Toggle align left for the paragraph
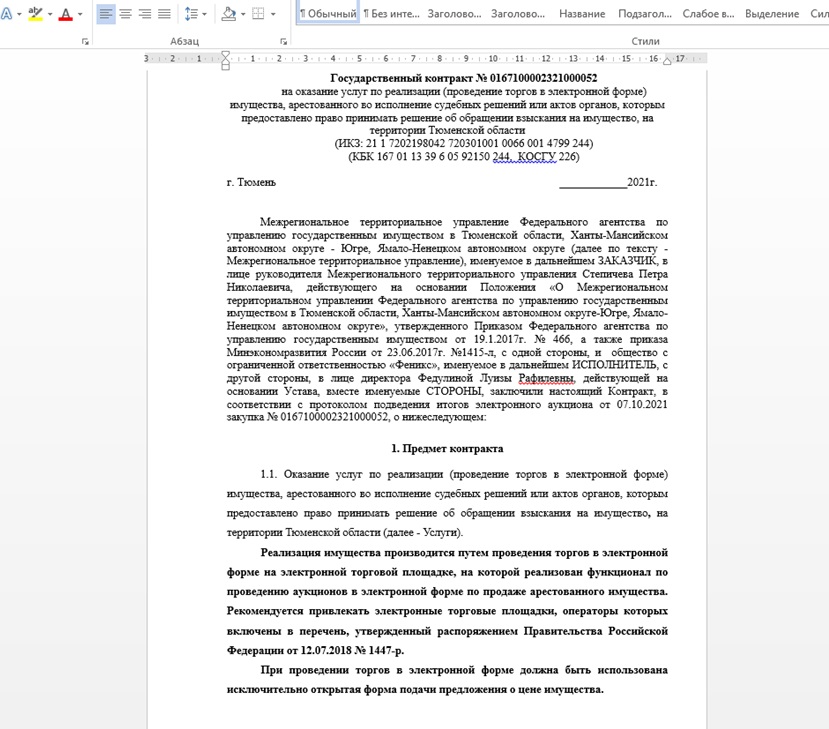Image resolution: width=829 pixels, height=729 pixels. (x=106, y=14)
